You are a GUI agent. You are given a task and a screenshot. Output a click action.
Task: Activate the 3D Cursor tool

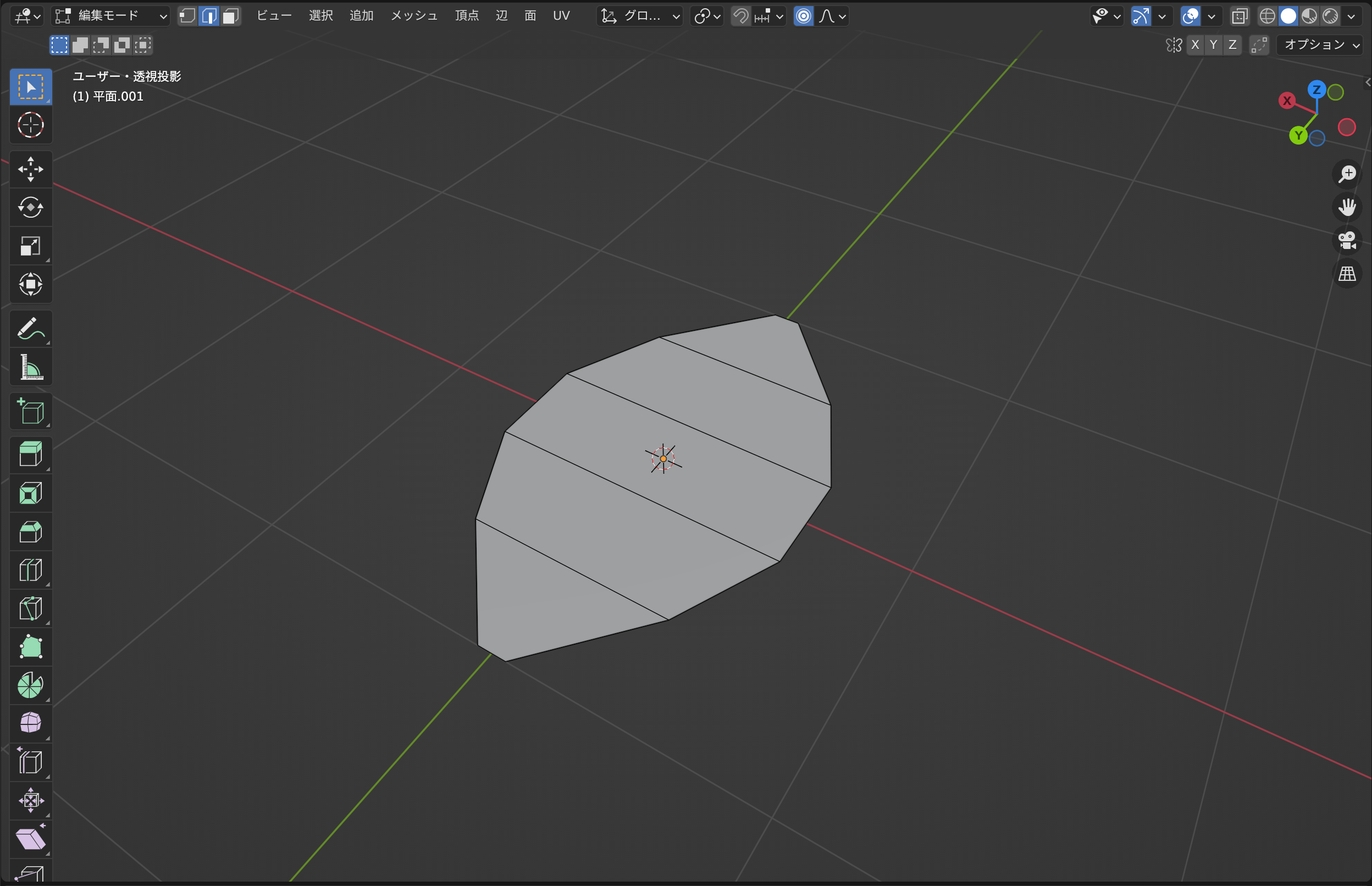(30, 125)
